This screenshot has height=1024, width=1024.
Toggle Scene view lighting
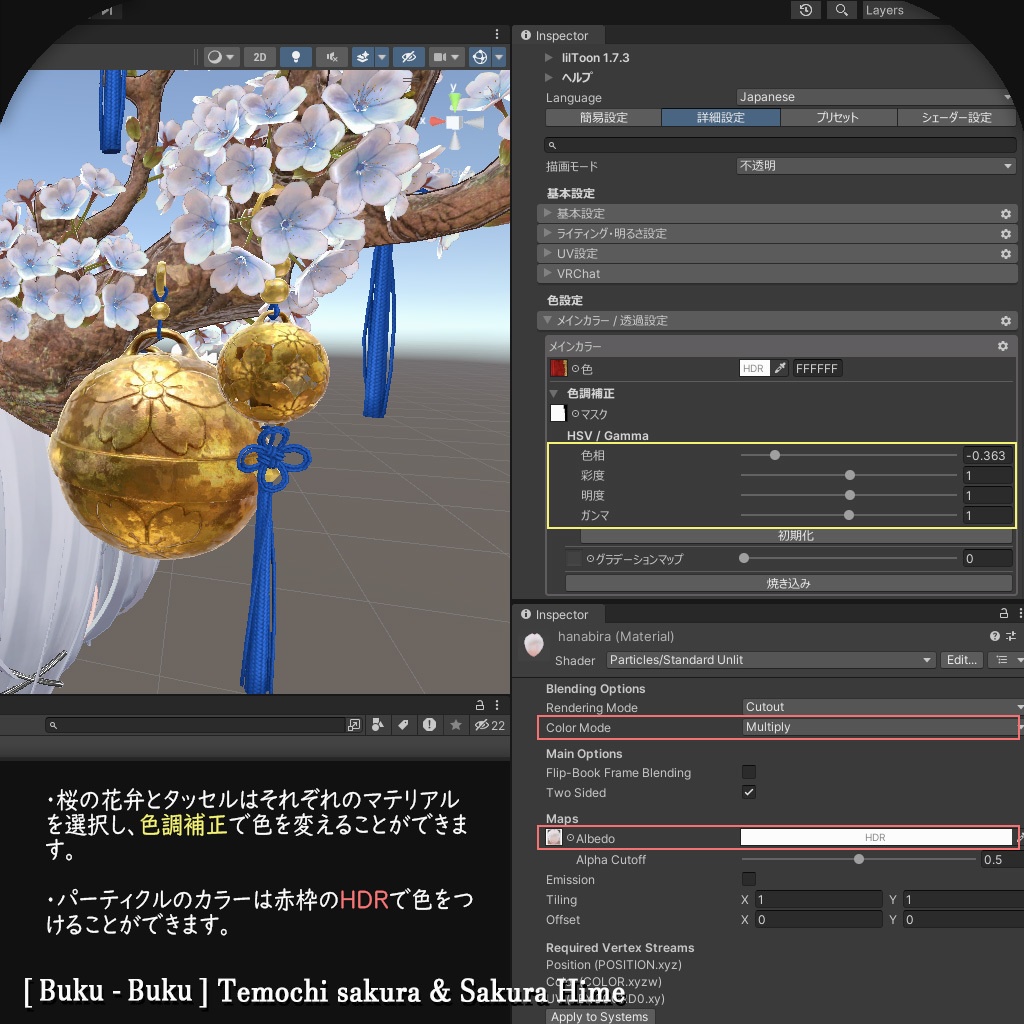[296, 57]
